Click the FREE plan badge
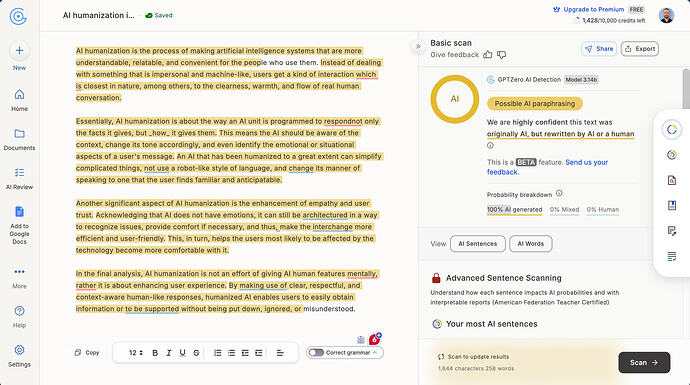 click(x=636, y=9)
